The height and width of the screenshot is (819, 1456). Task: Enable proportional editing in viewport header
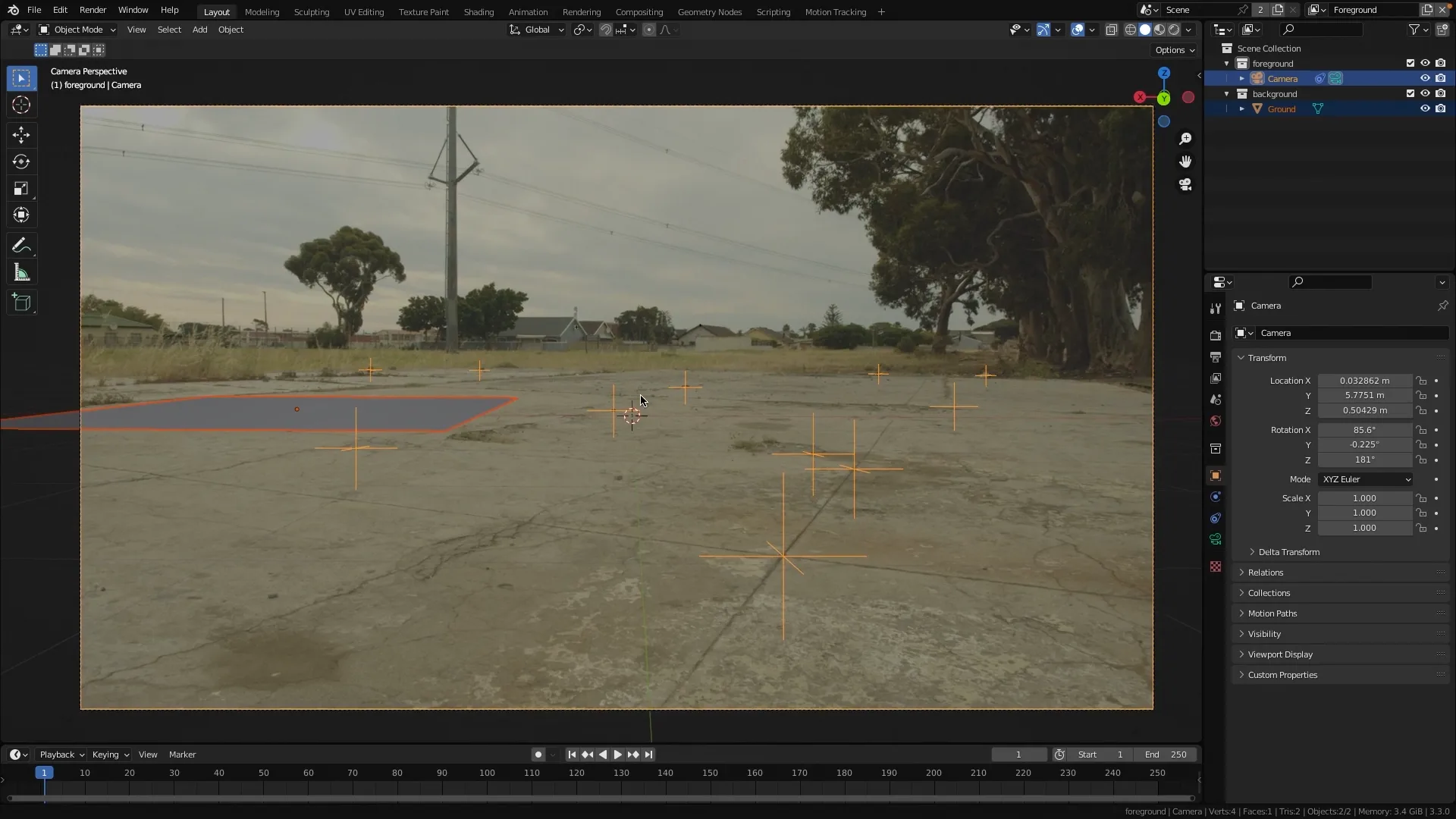tap(650, 30)
